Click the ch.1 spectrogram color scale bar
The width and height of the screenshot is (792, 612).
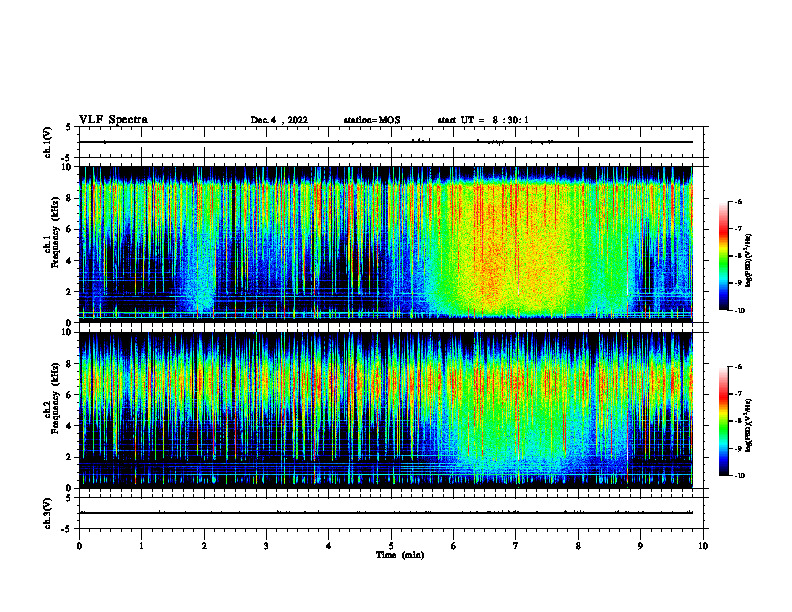[x=723, y=256]
